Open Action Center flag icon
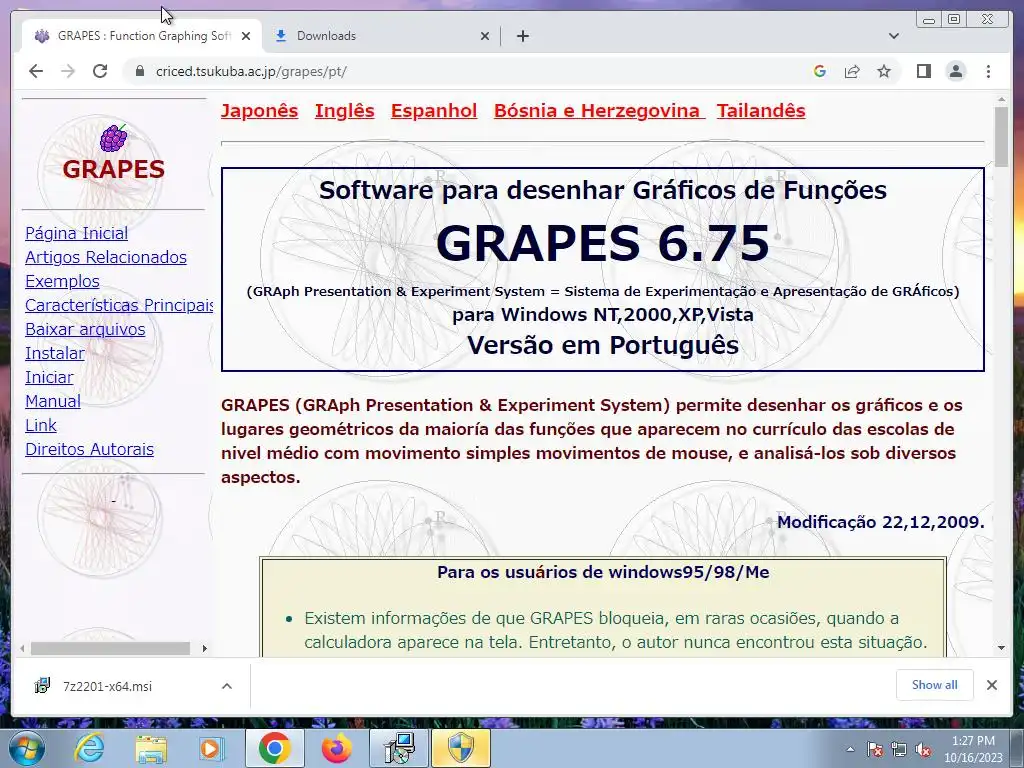Screen dimensions: 1024x768 [x=874, y=749]
